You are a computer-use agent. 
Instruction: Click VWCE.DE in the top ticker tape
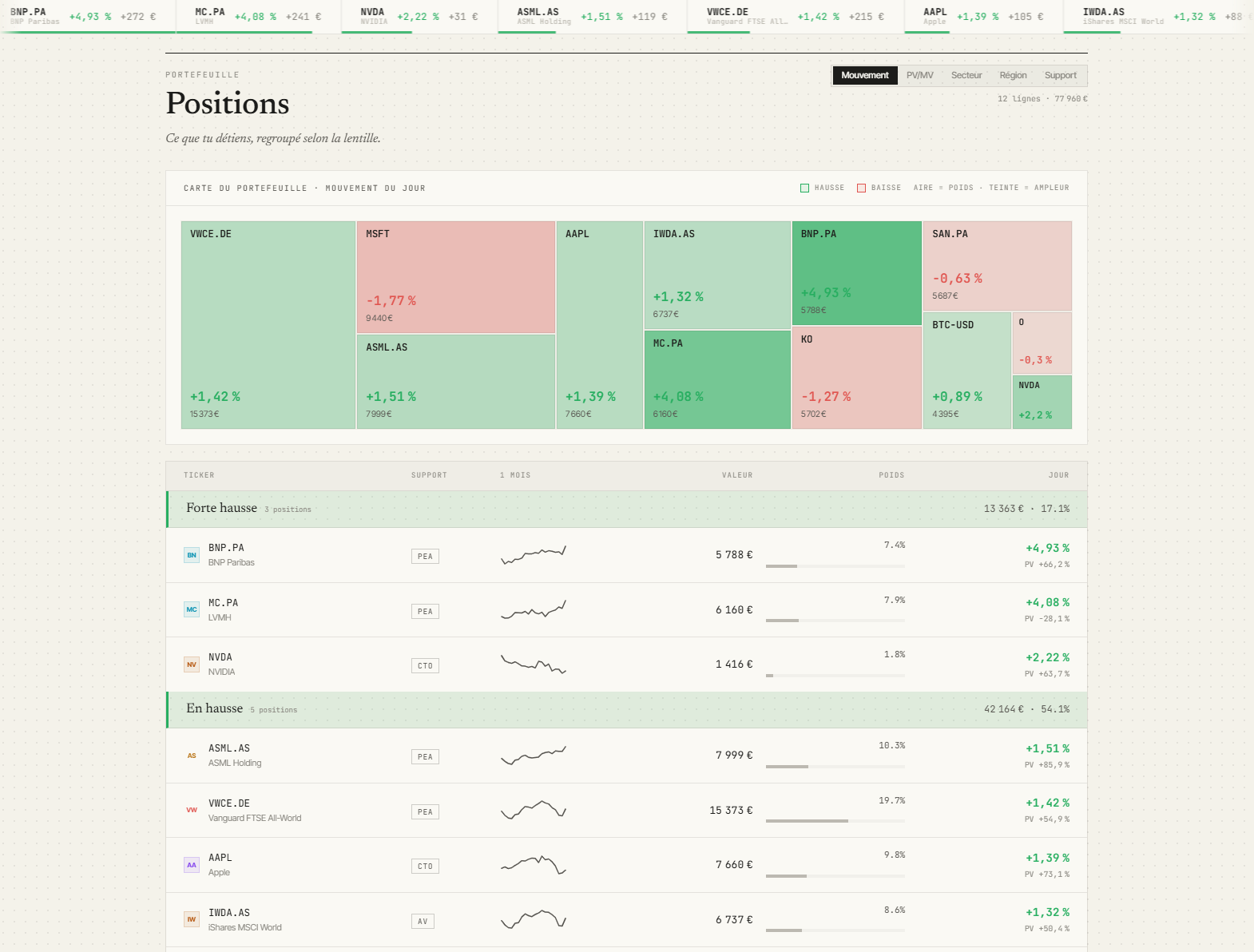click(x=795, y=16)
